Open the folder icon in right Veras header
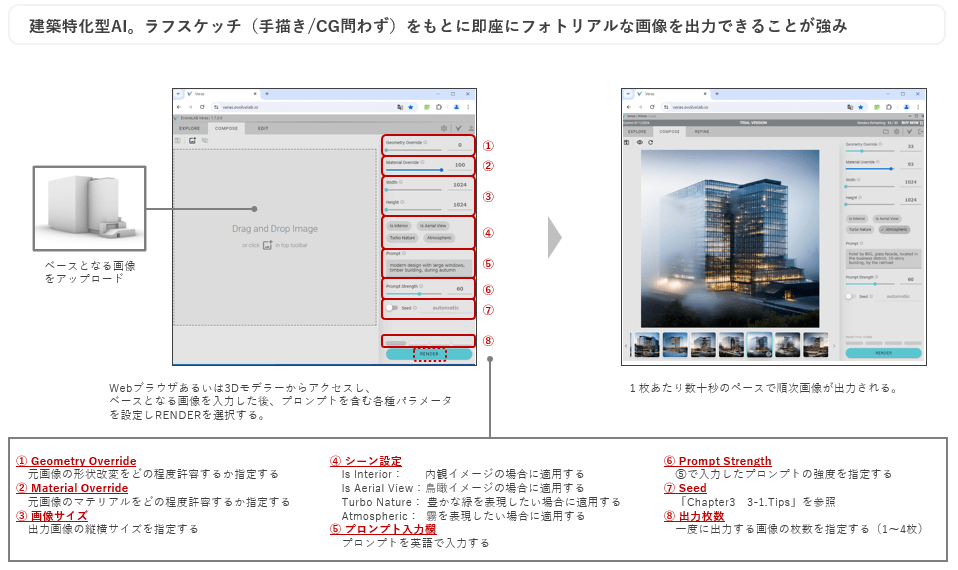 885,131
